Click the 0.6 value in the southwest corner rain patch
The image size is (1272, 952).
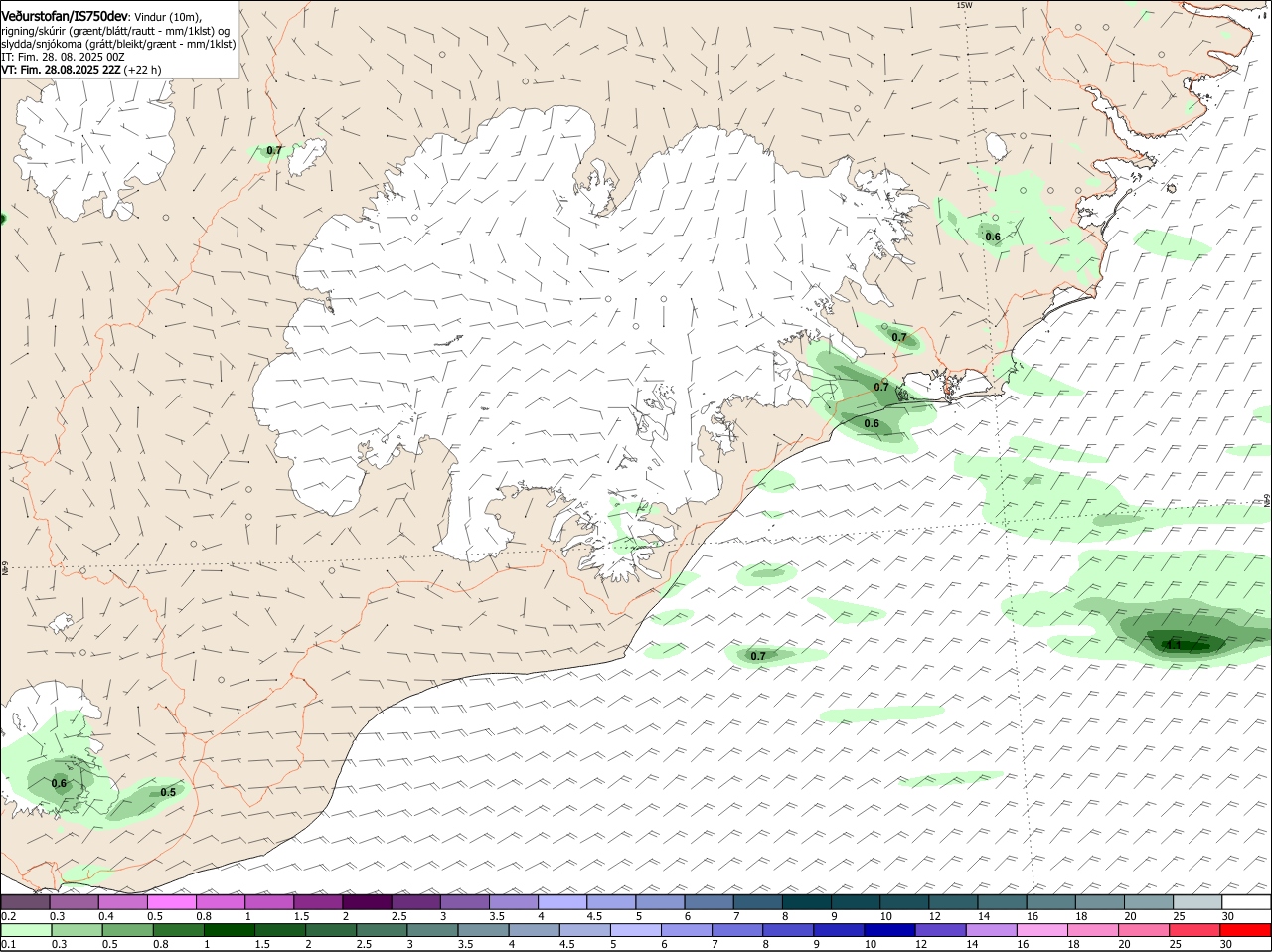(x=59, y=783)
